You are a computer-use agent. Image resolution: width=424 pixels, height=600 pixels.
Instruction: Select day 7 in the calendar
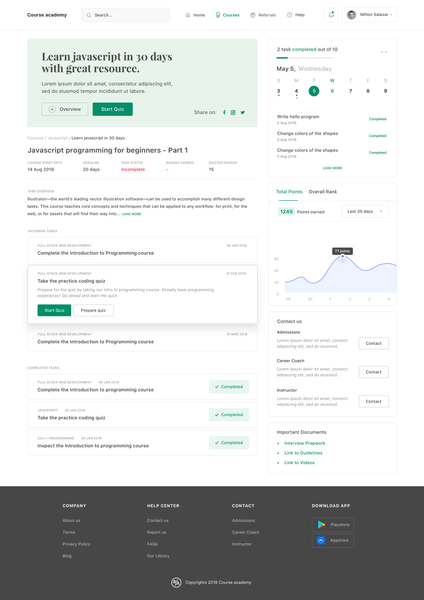click(350, 91)
